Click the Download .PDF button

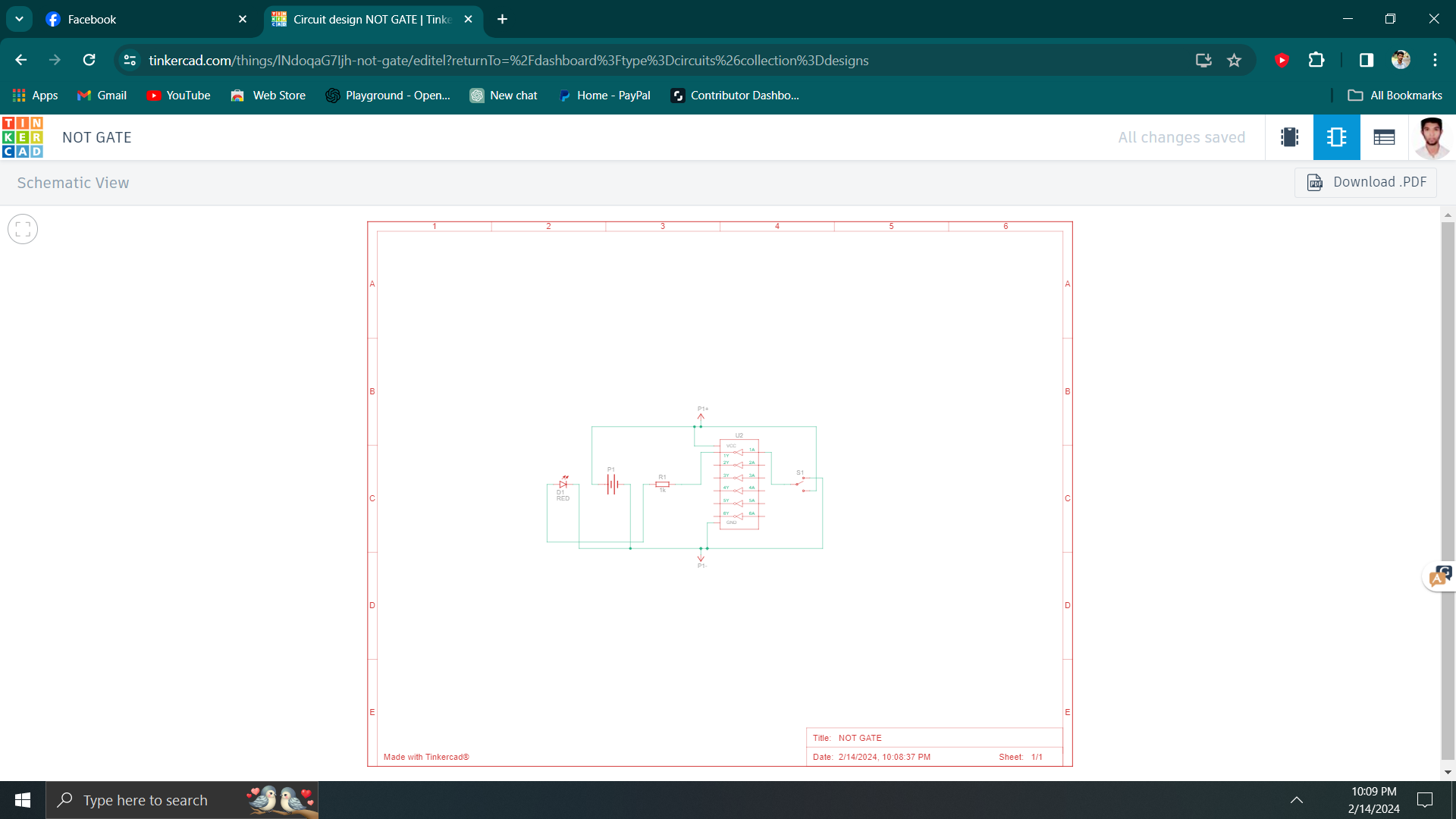click(x=1366, y=183)
